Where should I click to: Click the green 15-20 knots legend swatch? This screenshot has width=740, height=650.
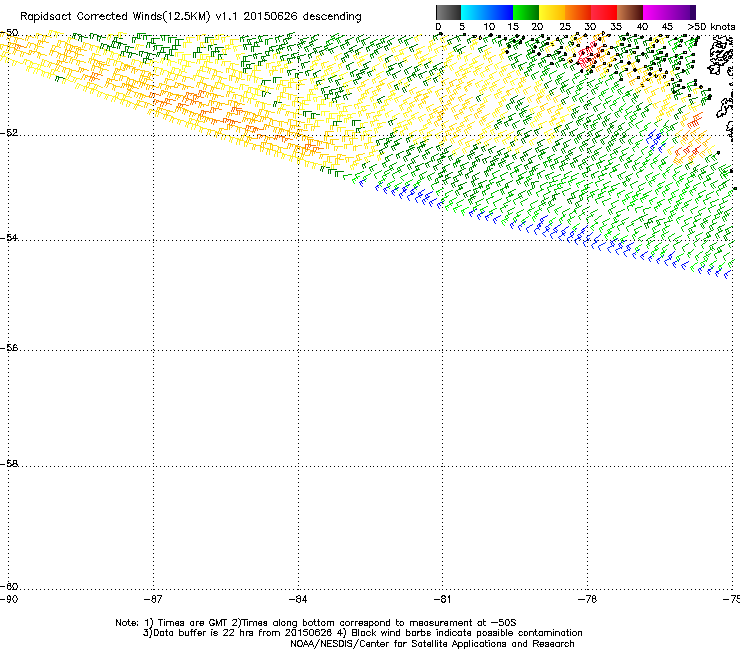click(526, 12)
